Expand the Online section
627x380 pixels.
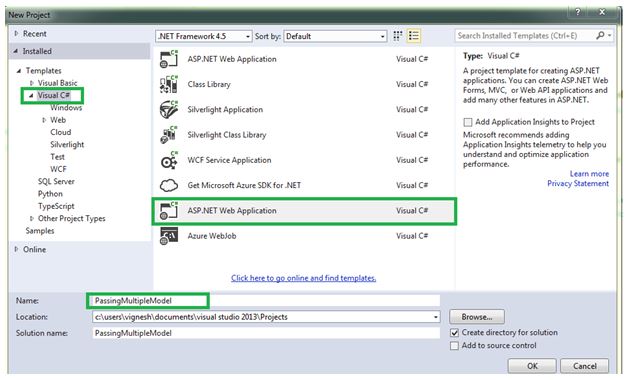click(16, 249)
